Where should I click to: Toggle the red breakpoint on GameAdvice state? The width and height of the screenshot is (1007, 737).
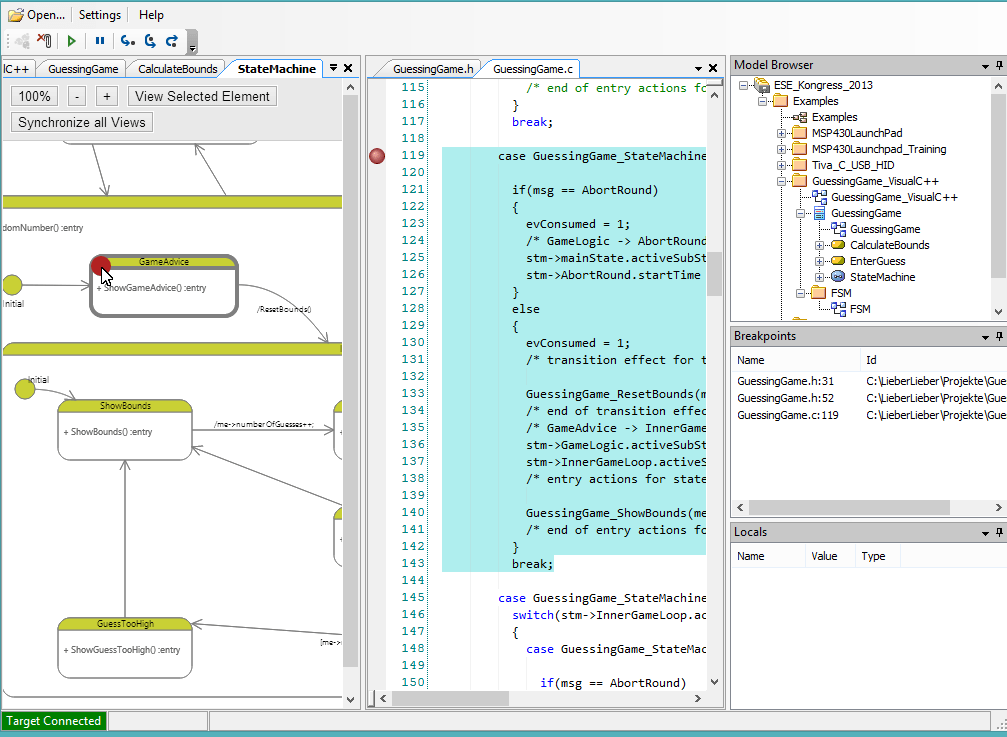pyautogui.click(x=101, y=265)
